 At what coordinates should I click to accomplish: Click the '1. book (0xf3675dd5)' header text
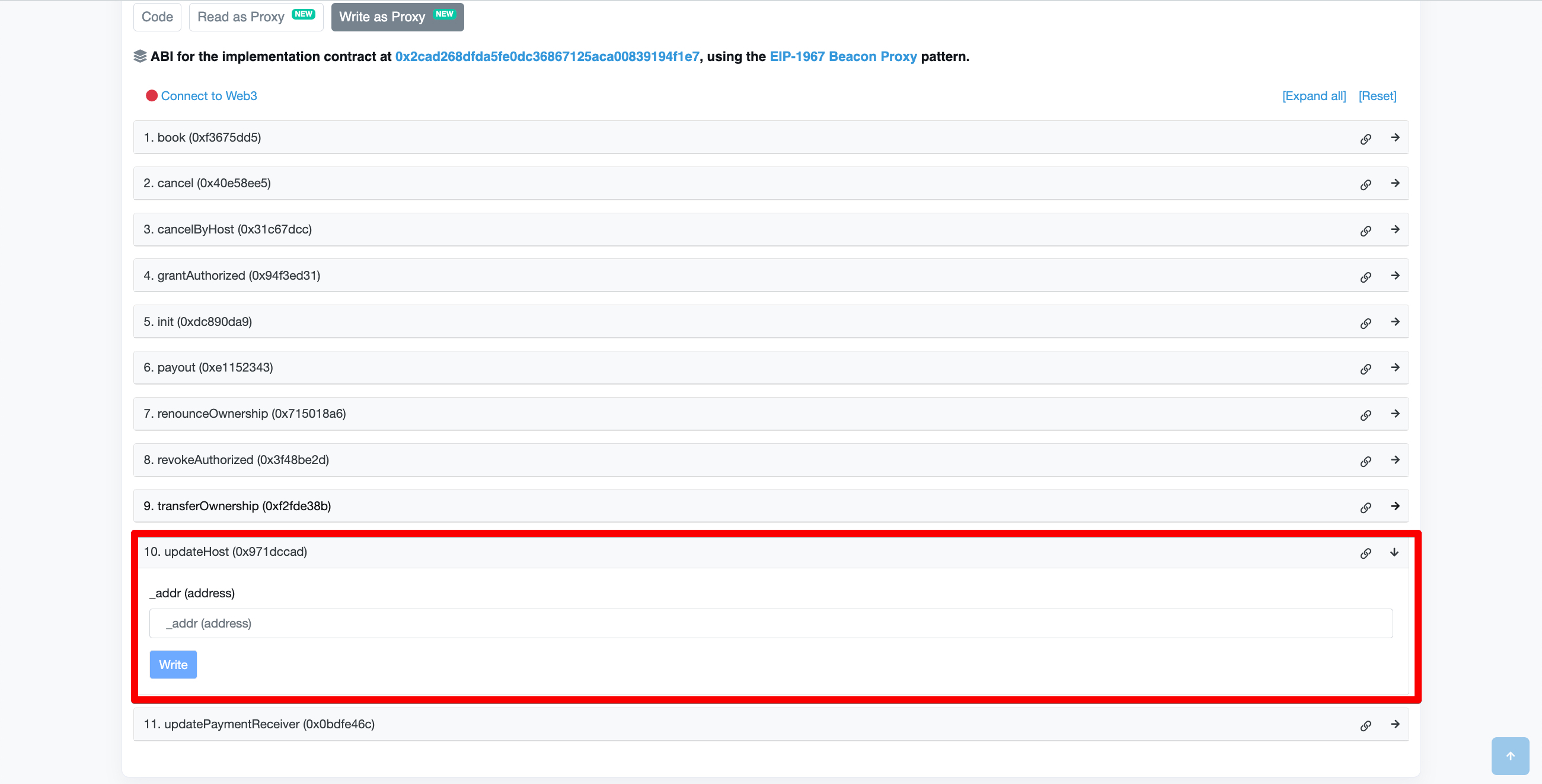click(x=202, y=137)
